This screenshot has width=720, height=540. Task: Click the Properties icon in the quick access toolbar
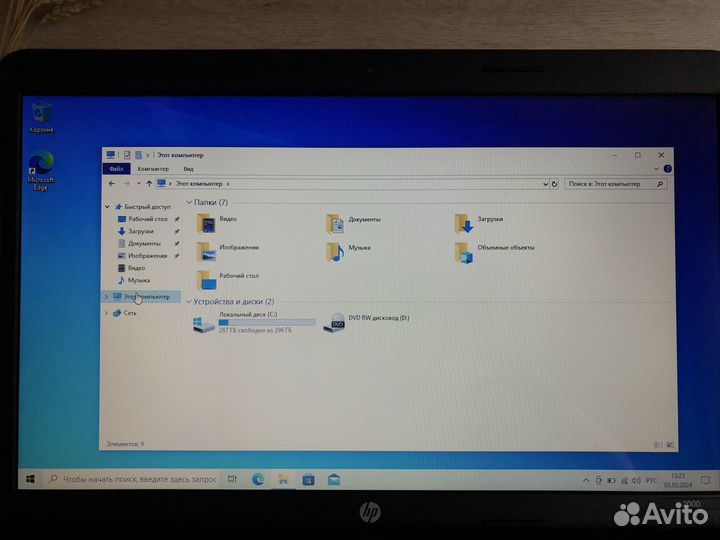127,155
